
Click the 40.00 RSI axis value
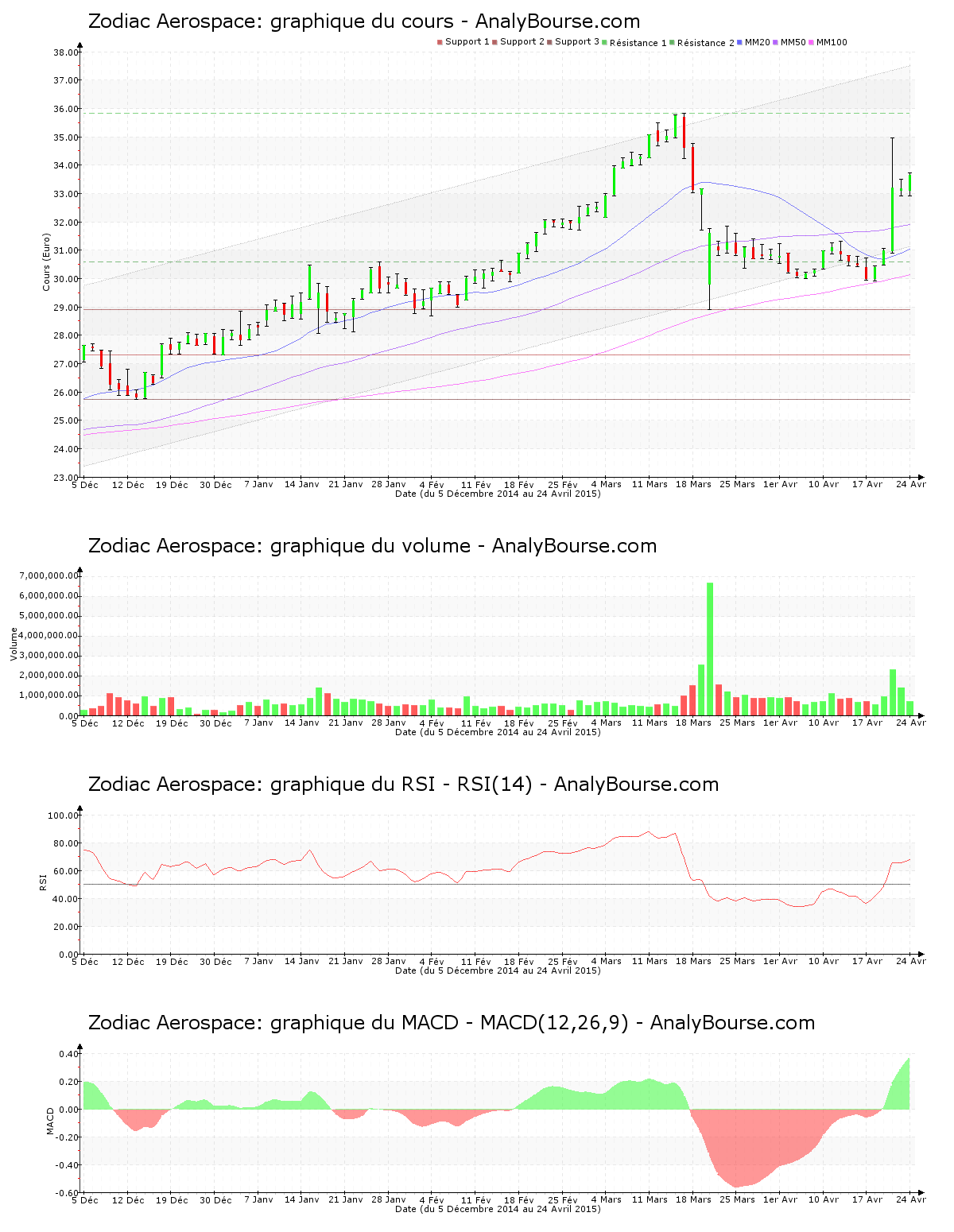(x=66, y=899)
